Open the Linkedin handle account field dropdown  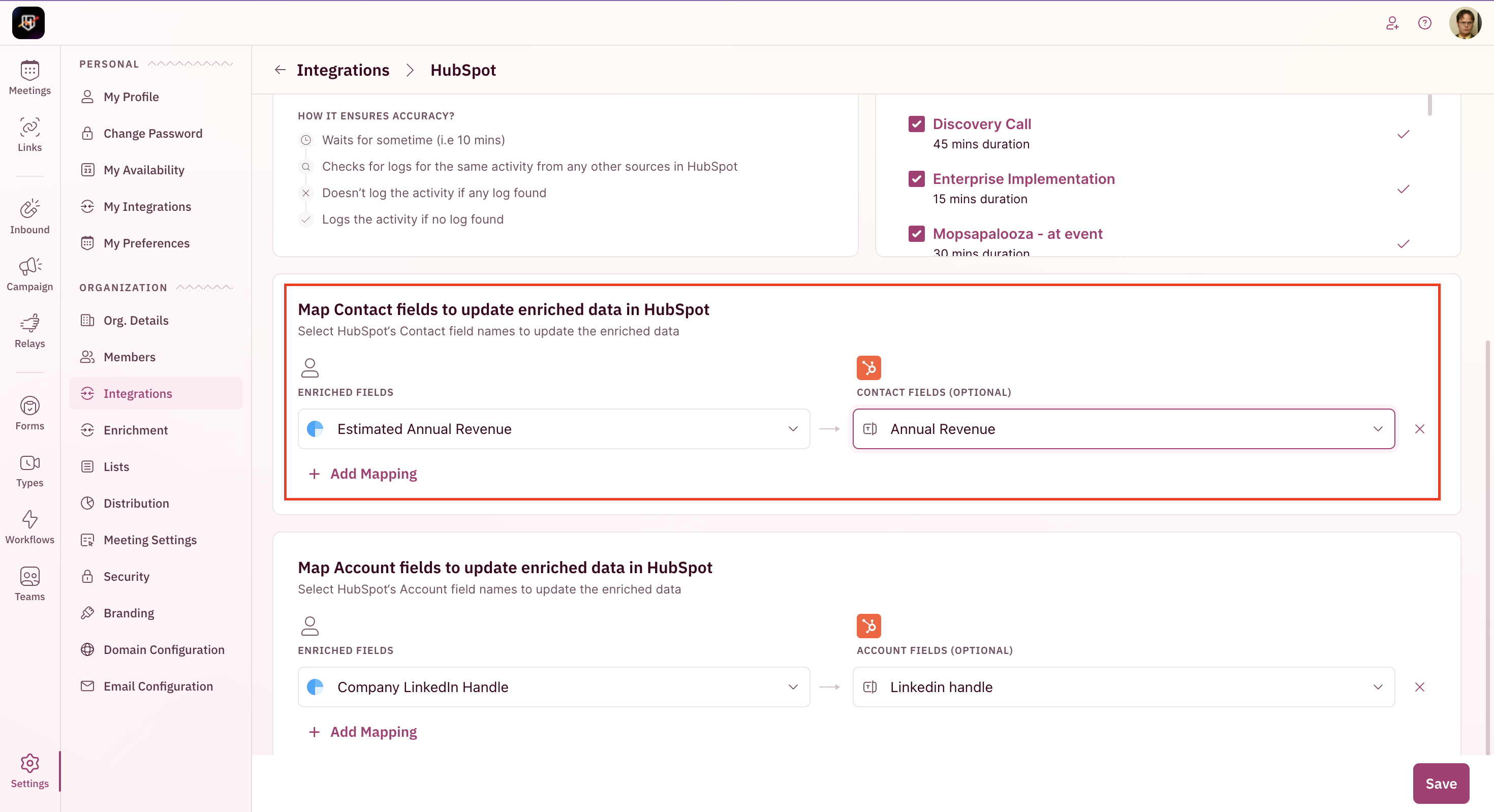[1123, 686]
